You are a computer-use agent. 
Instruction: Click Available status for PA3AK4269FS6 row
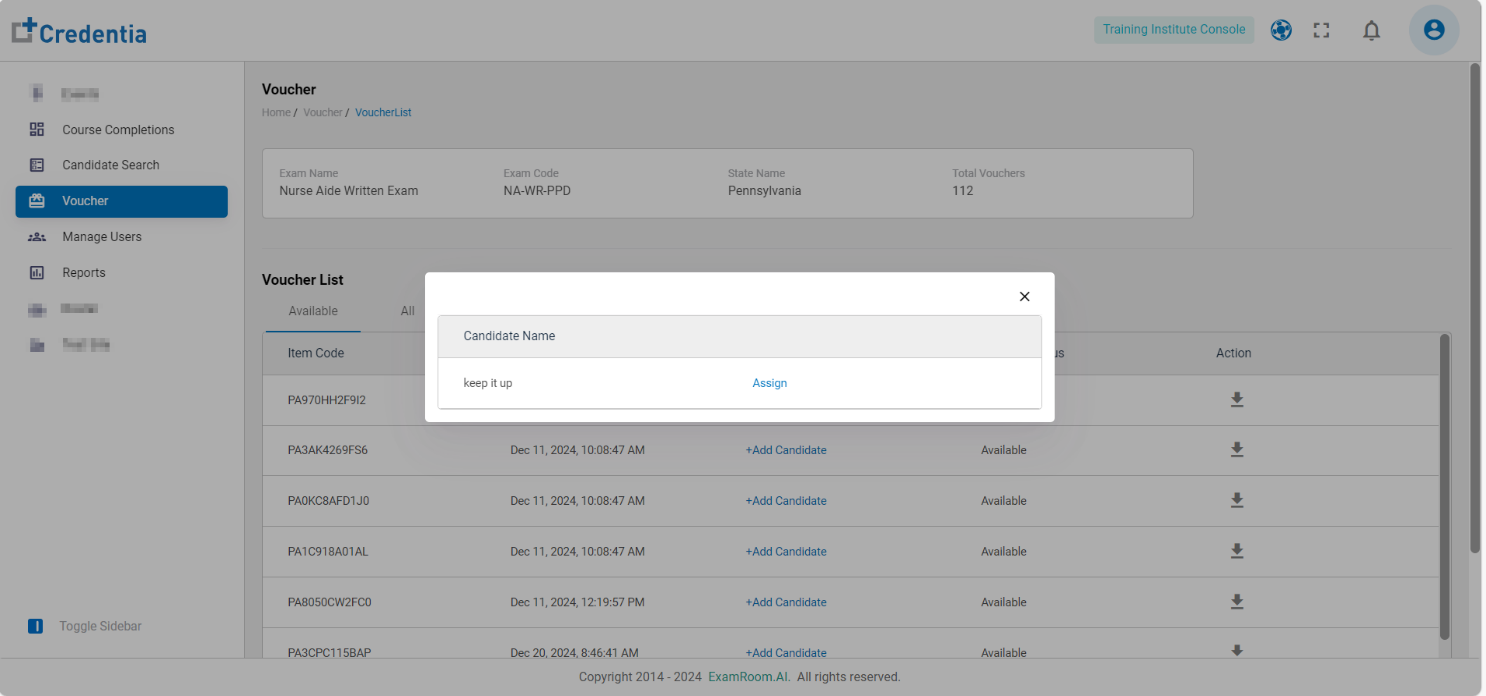1003,450
